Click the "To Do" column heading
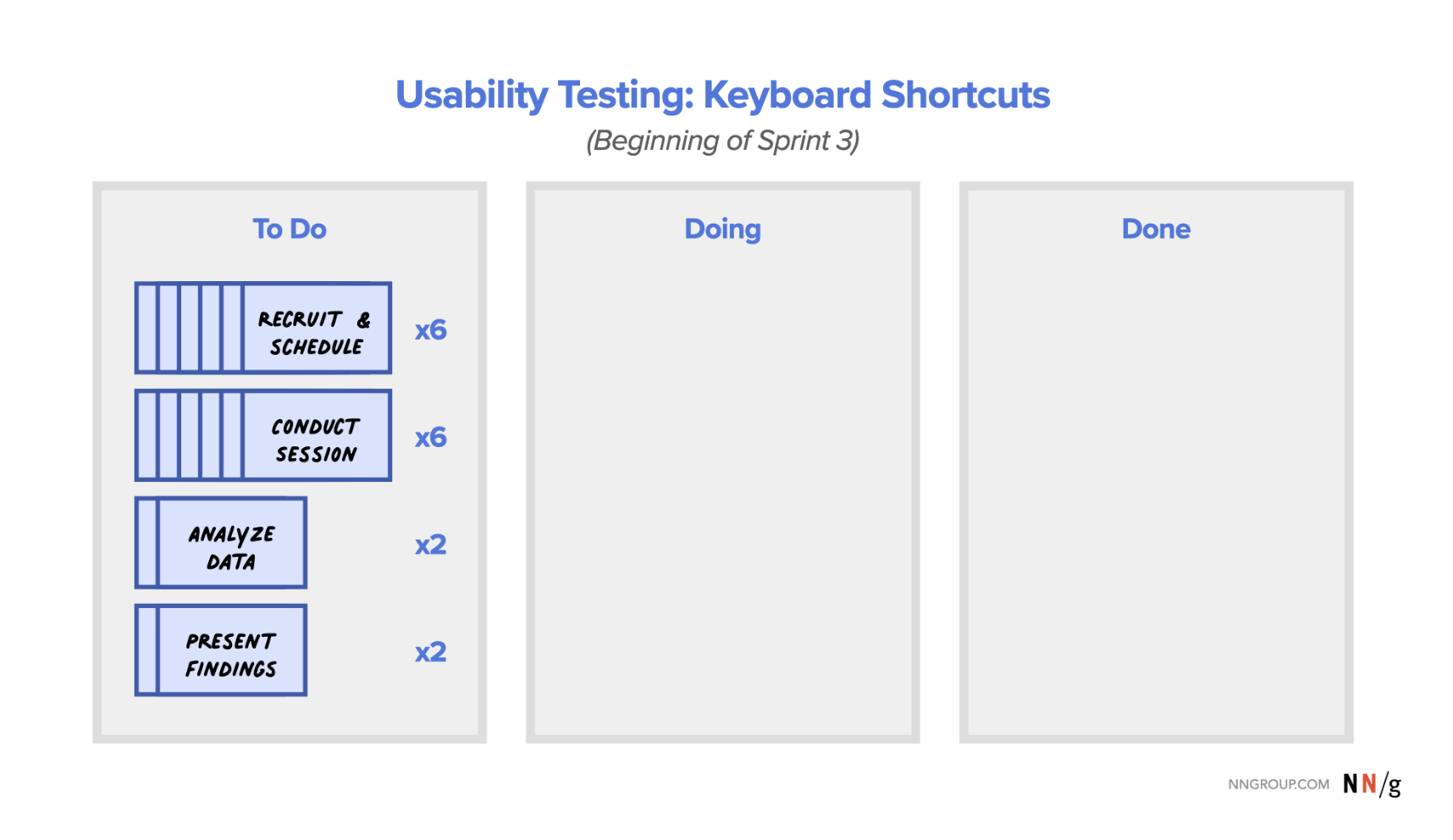Screen dimensions: 1453x840 pos(289,229)
